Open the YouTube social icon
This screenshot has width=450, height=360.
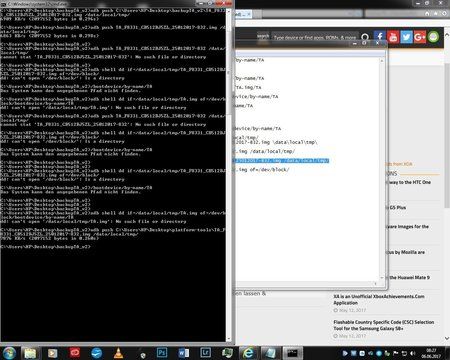[x=393, y=37]
